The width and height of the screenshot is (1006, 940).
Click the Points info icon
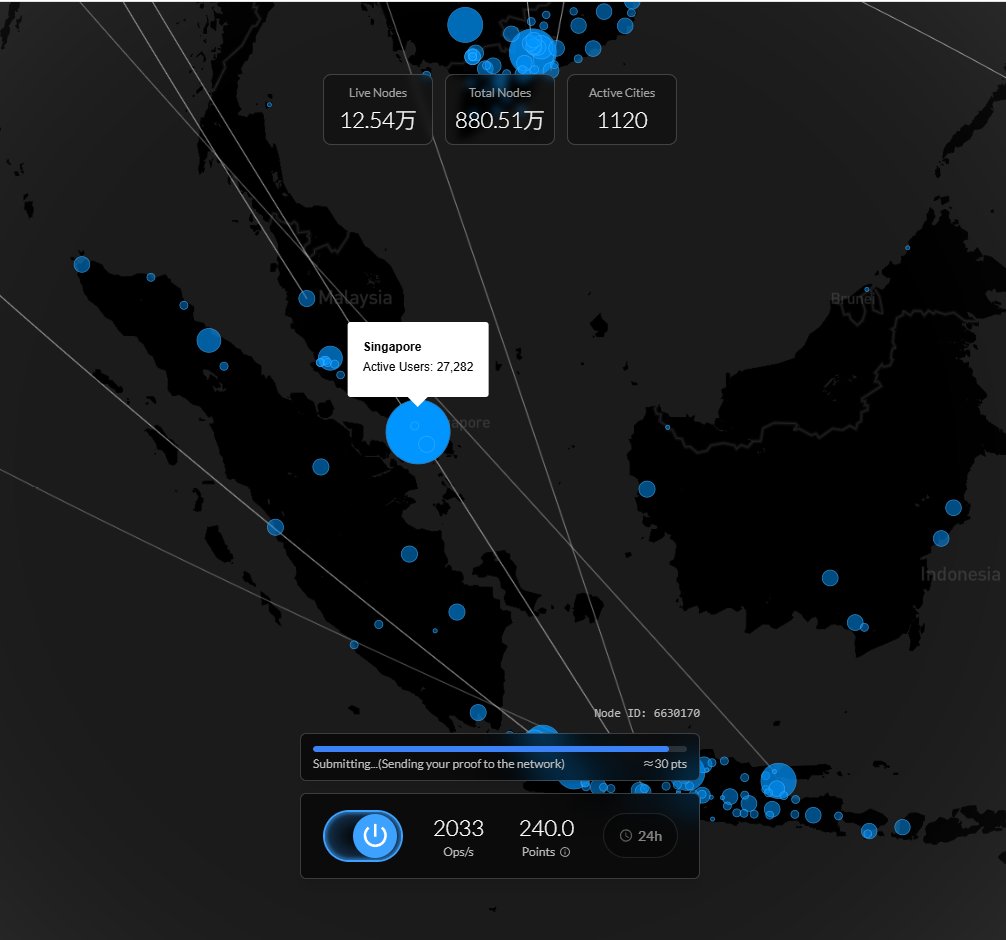coord(565,852)
